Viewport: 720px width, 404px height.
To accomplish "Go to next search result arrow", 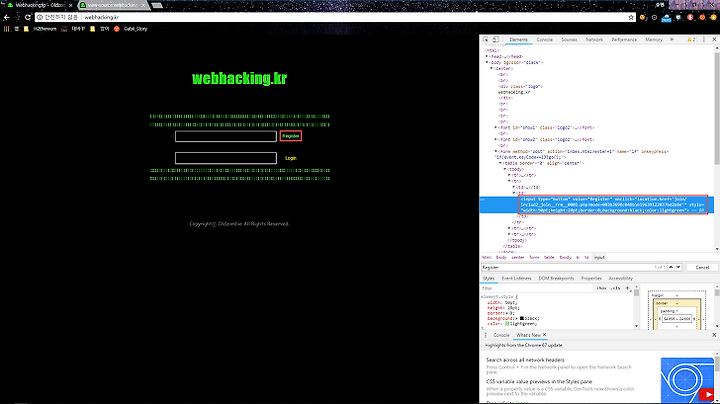I will coord(678,267).
